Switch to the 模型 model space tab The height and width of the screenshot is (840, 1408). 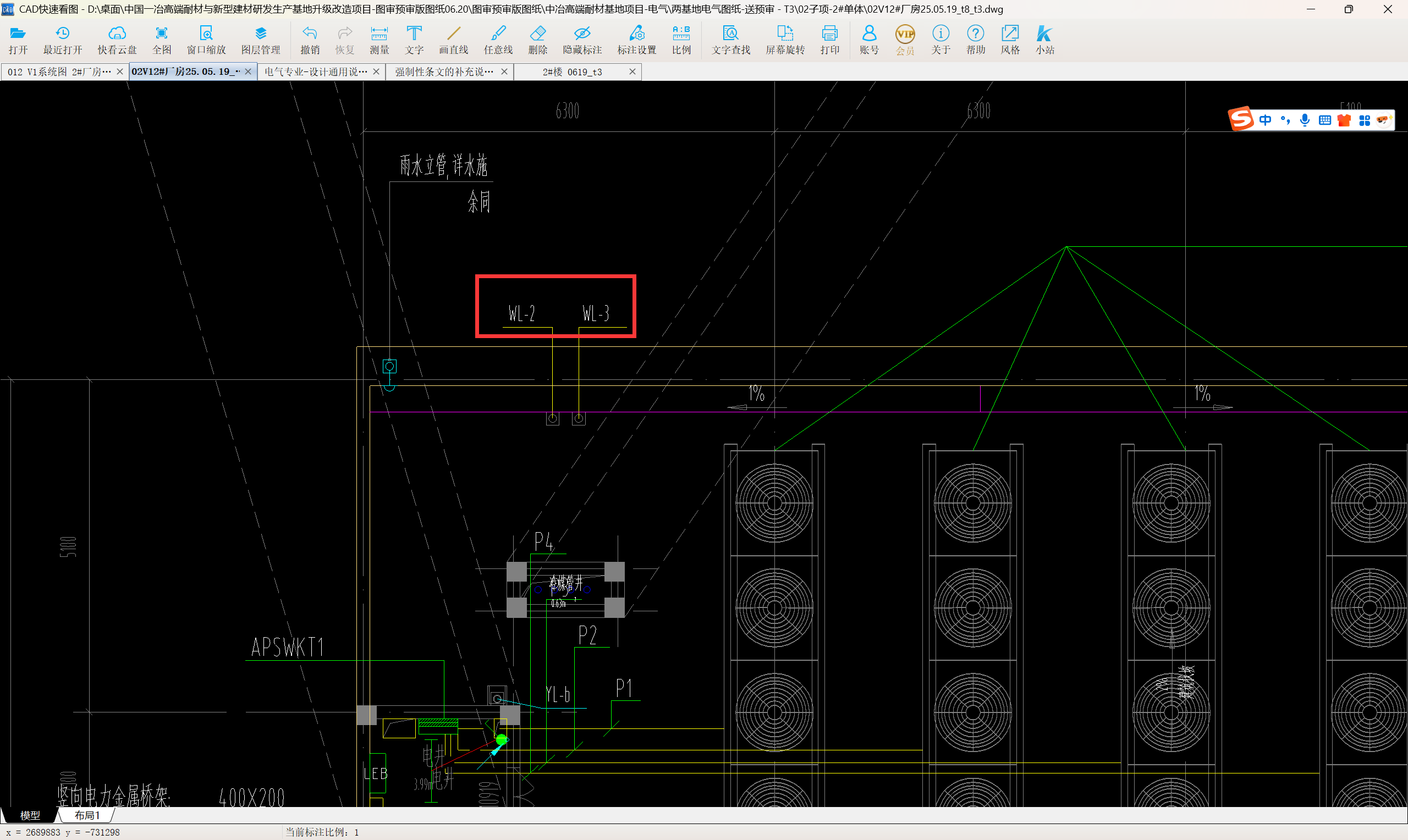pyautogui.click(x=30, y=815)
